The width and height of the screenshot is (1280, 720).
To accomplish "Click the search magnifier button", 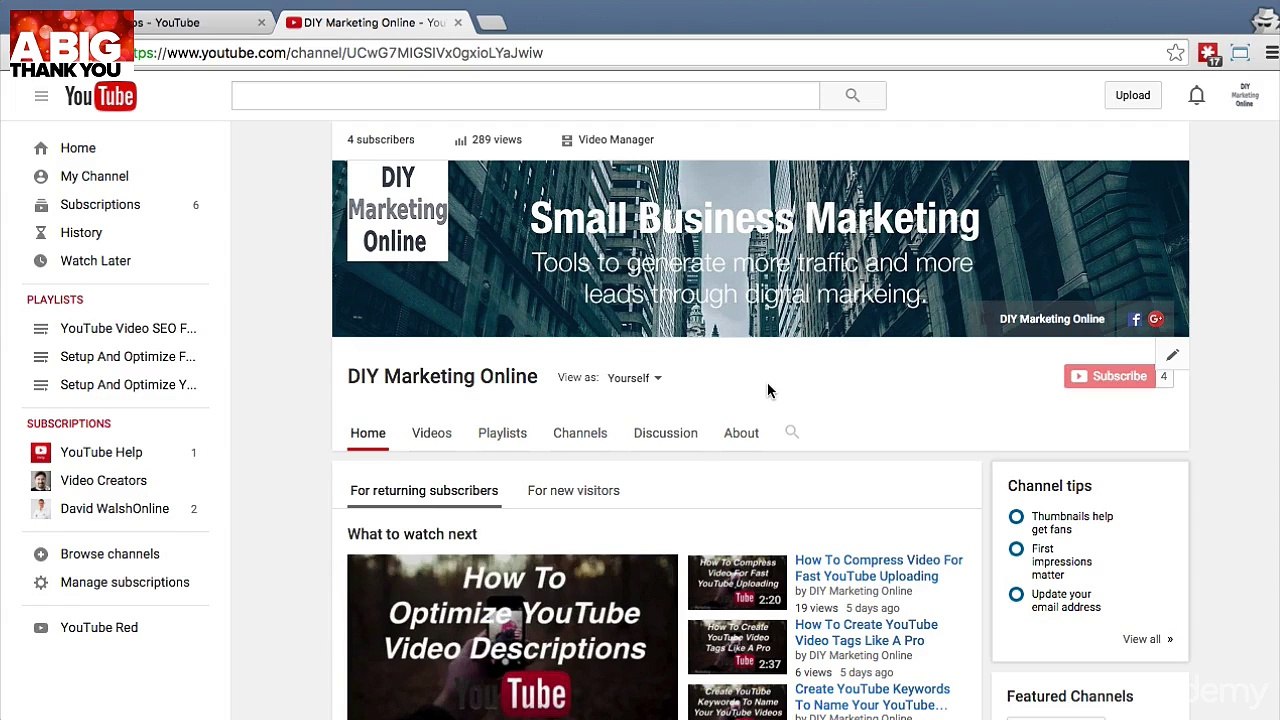I will [852, 95].
